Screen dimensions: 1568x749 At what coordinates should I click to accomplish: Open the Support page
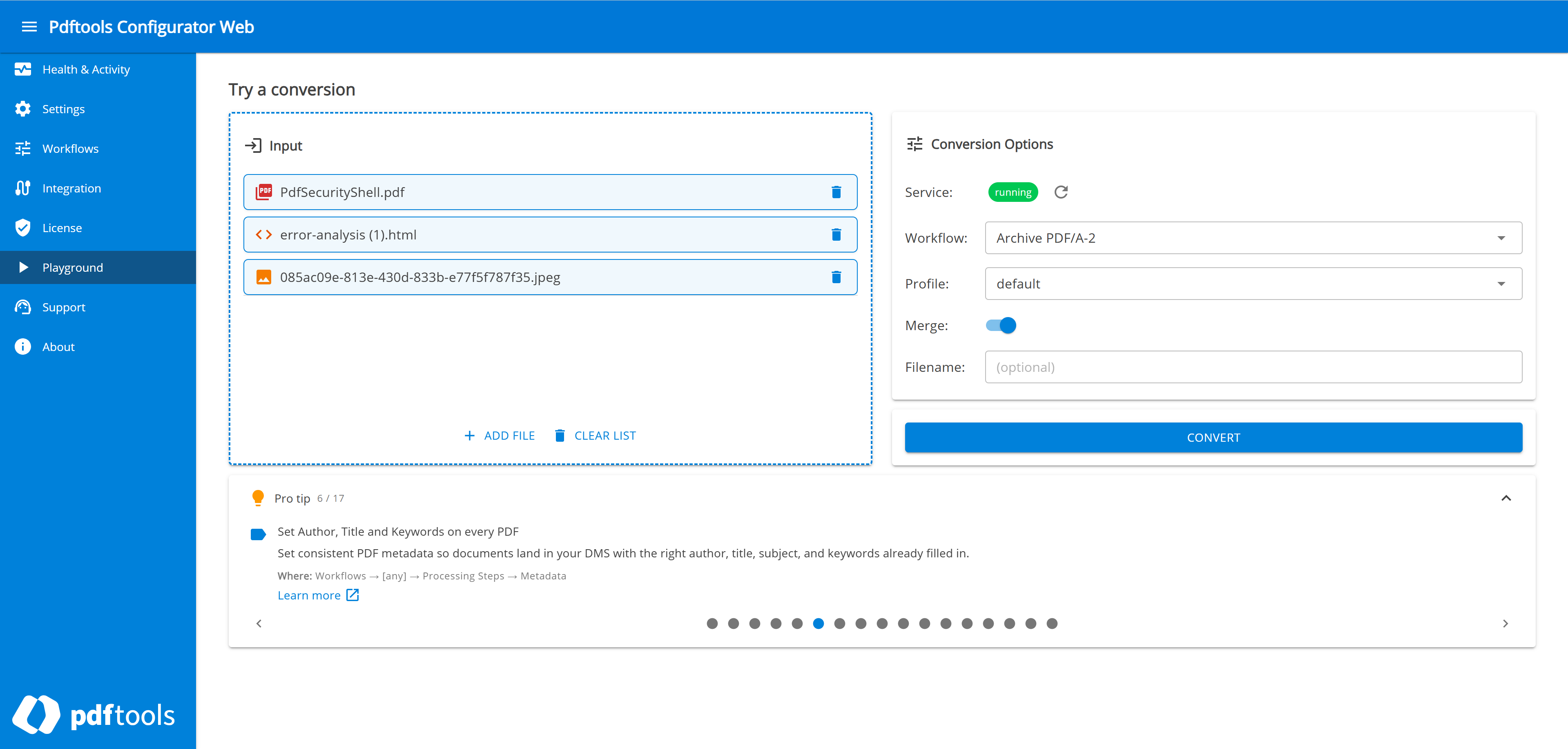(x=98, y=307)
